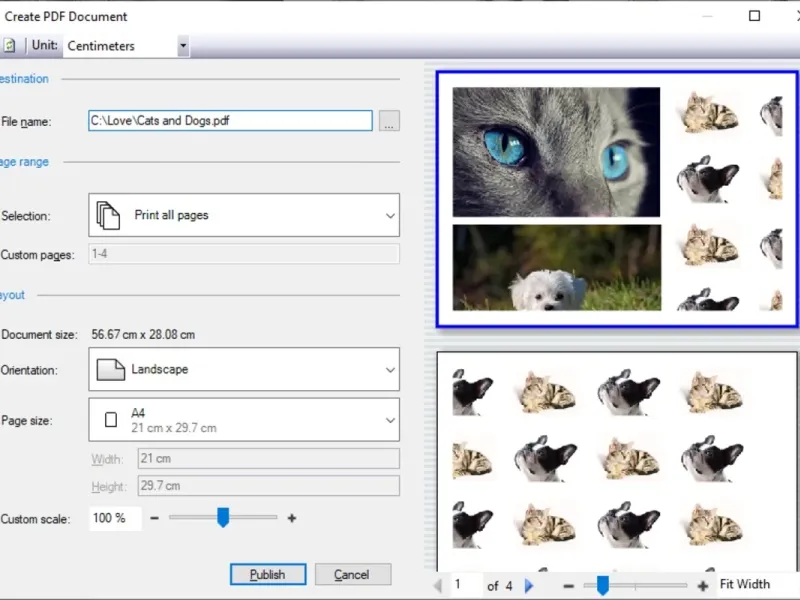Decrease custom scale with minus button

pyautogui.click(x=155, y=518)
